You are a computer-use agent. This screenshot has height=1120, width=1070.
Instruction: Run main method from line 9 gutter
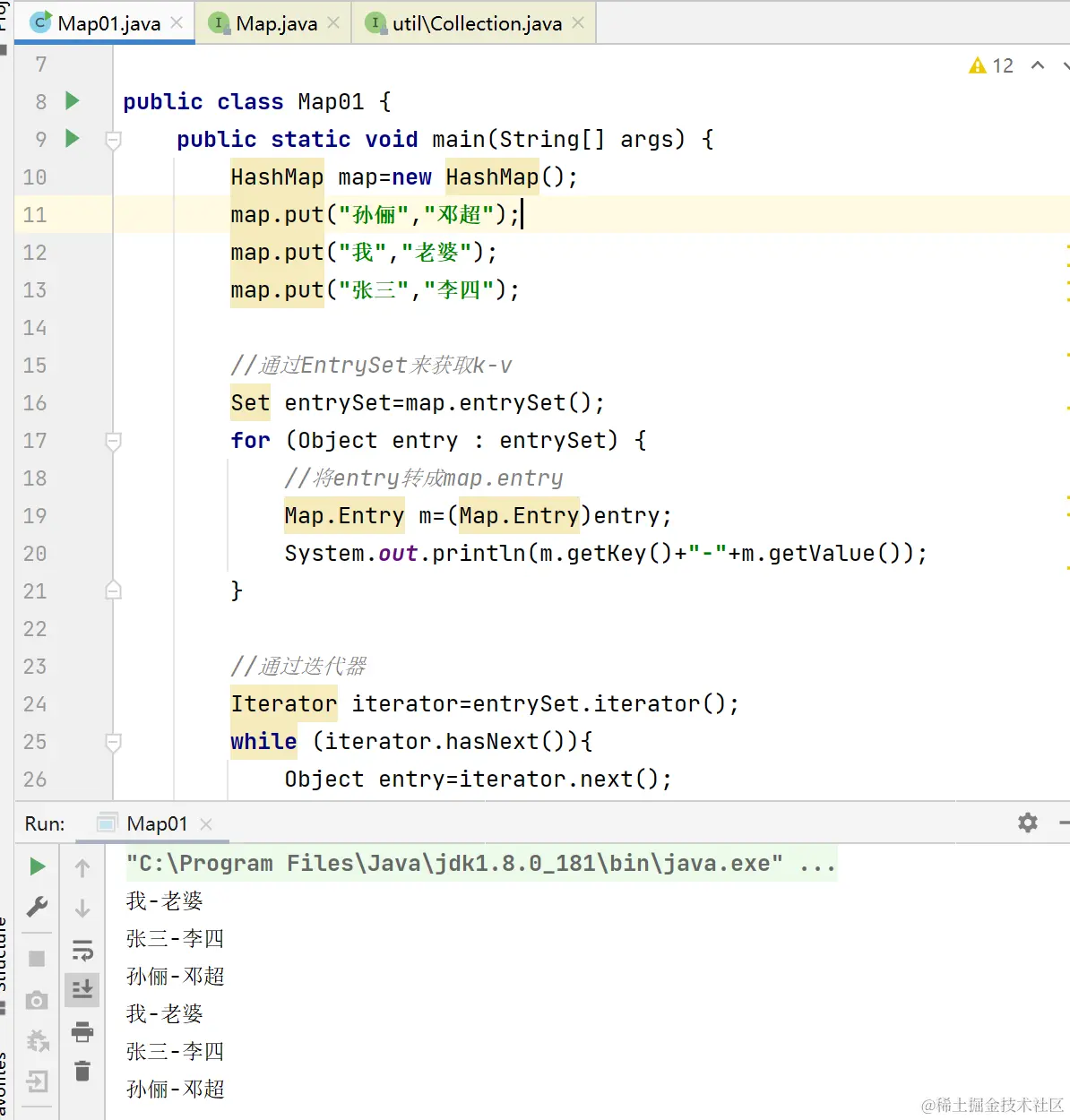[73, 139]
